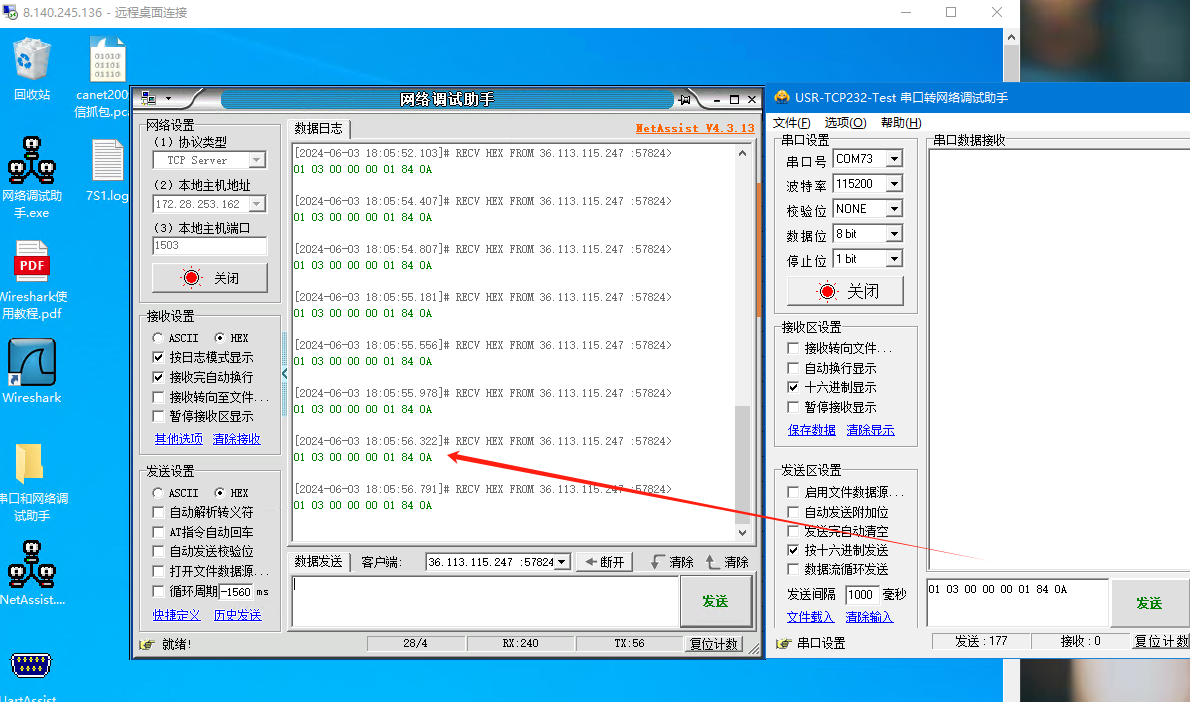Click the 快捷定义 link
Screen dimensions: 1190x702
click(x=176, y=615)
